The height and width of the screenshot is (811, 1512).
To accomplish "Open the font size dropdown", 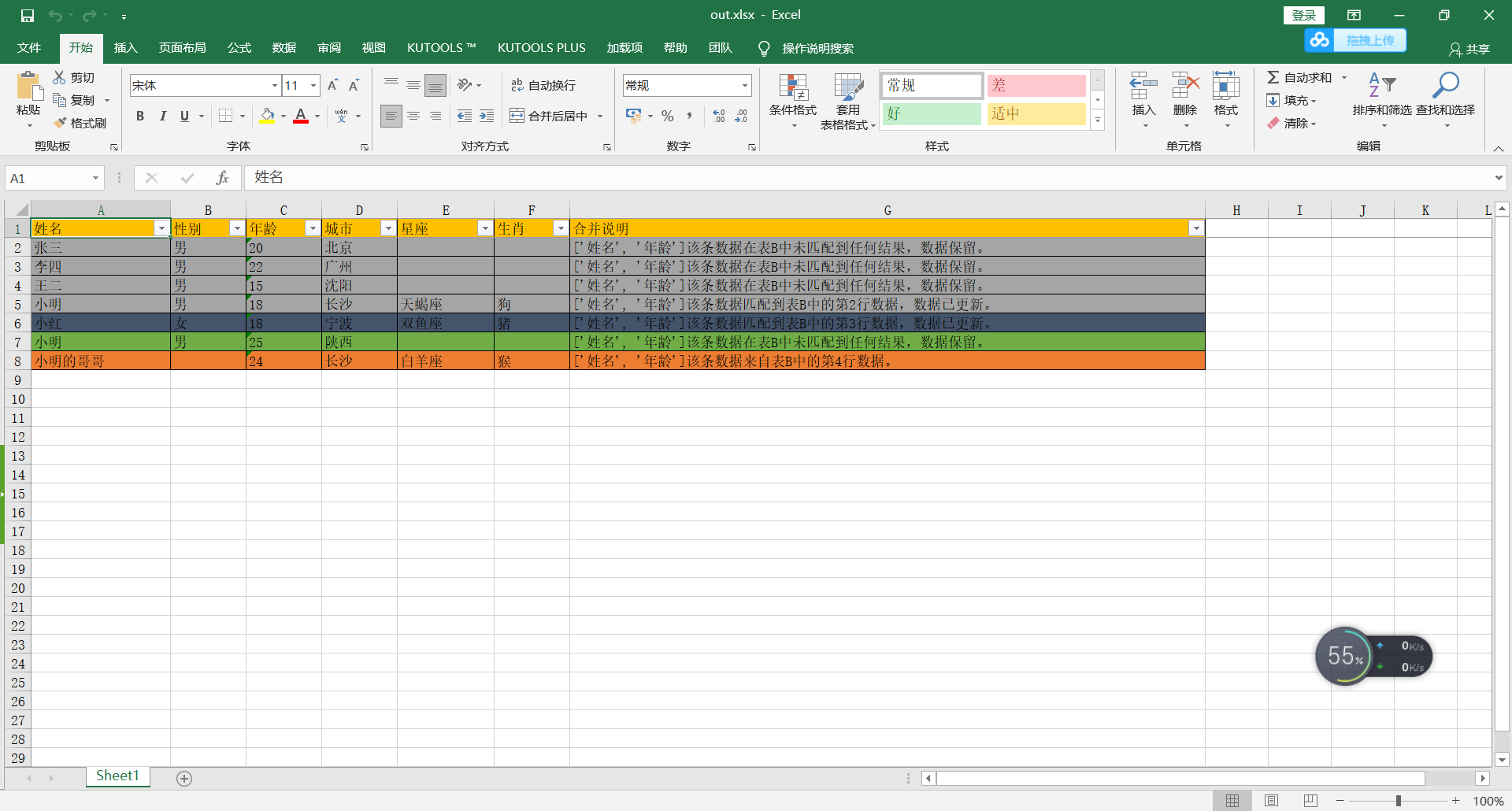I will tap(313, 85).
